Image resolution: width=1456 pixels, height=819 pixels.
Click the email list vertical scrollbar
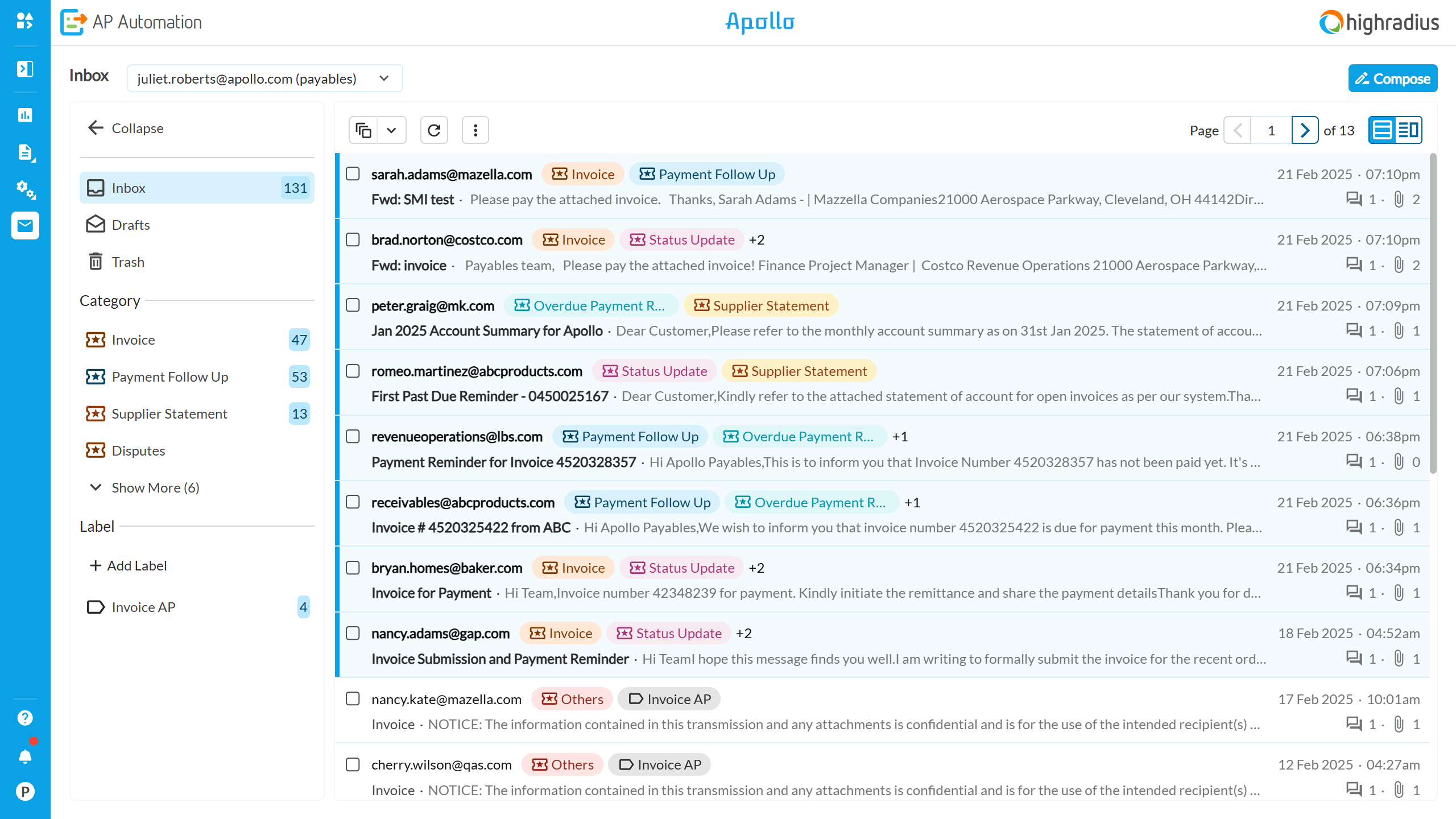click(x=1433, y=313)
